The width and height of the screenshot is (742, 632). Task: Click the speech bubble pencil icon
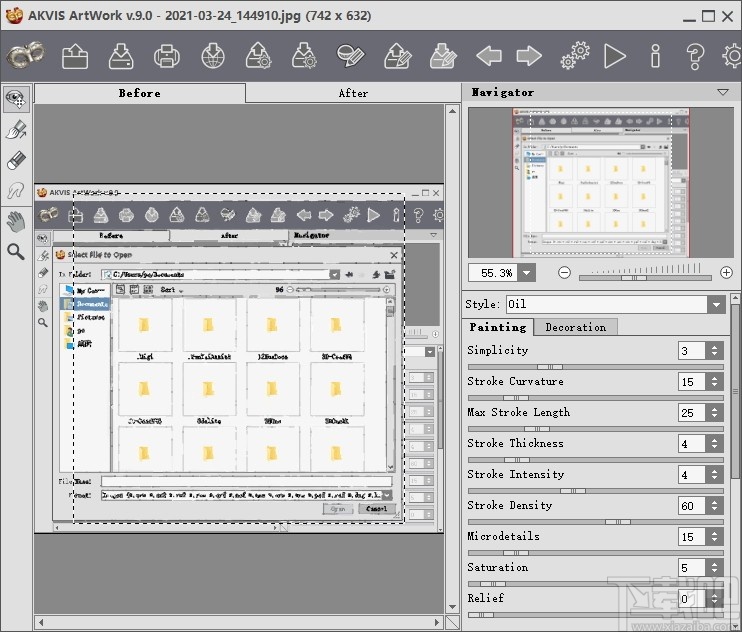[x=351, y=56]
